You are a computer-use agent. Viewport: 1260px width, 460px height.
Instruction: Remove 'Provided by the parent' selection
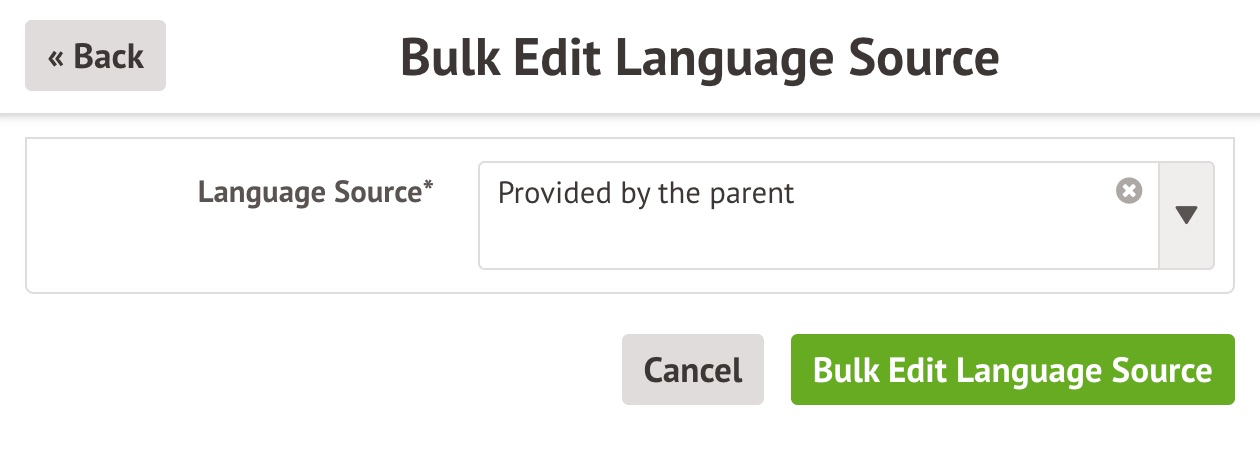(x=1128, y=190)
